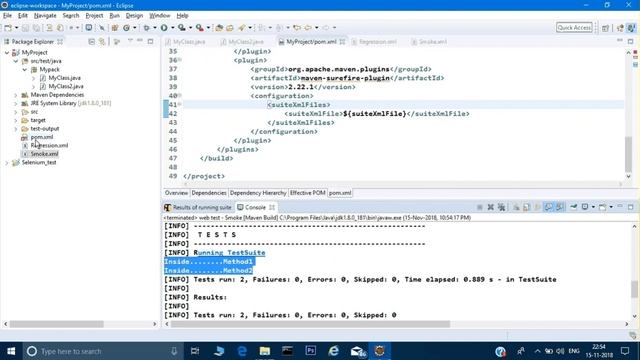Toggle Show Console on Standard Error change
The height and width of the screenshot is (360, 640).
click(560, 207)
